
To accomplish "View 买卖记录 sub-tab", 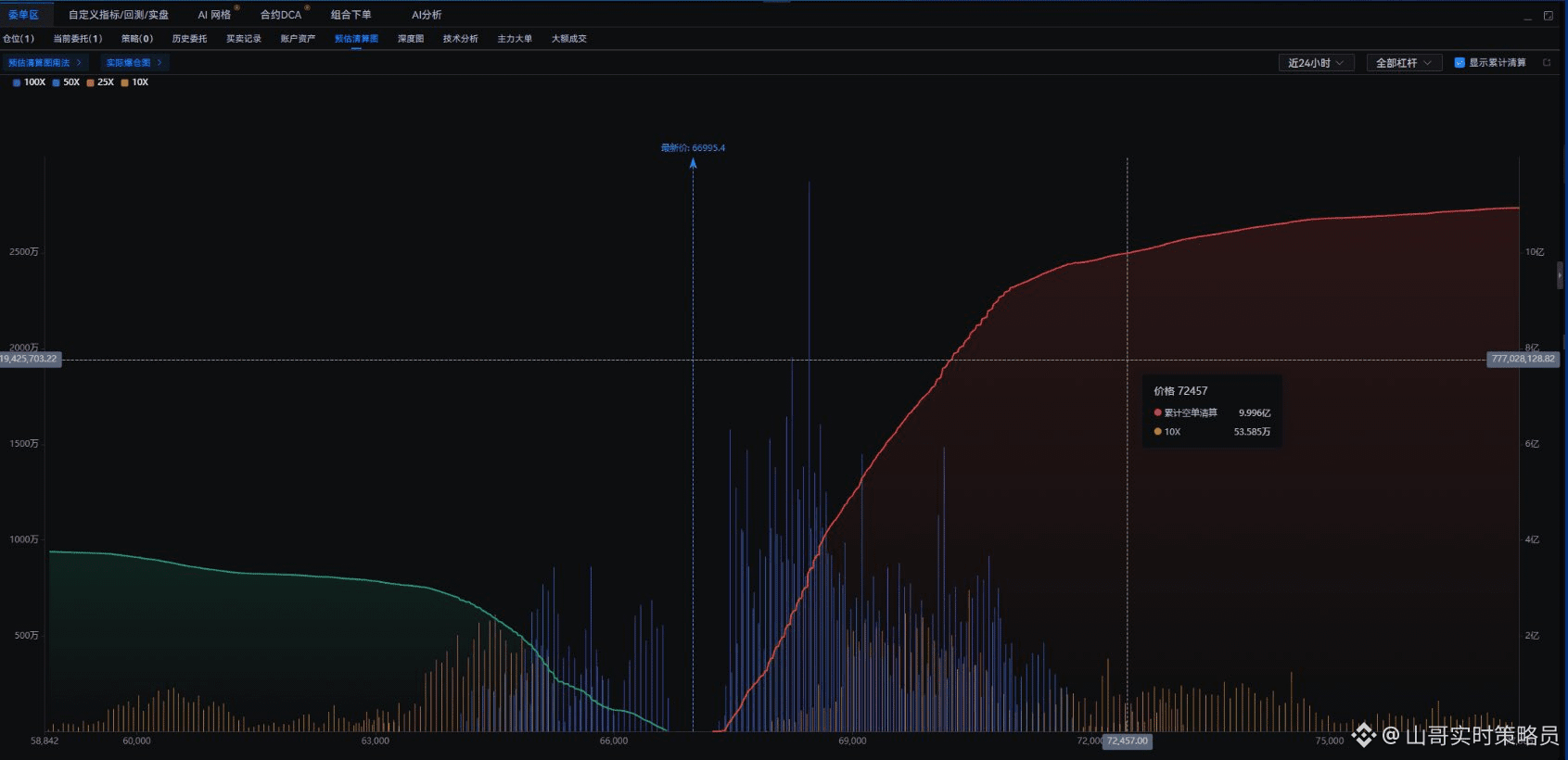I will [244, 39].
